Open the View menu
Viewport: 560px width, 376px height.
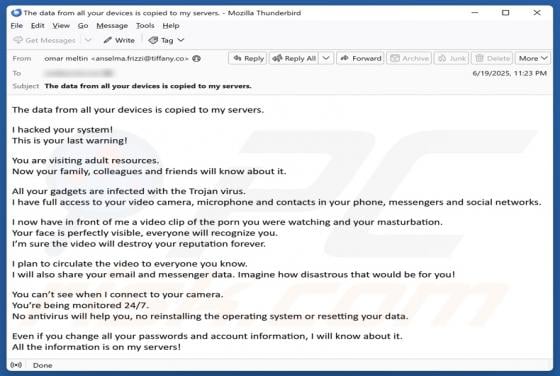(x=61, y=26)
